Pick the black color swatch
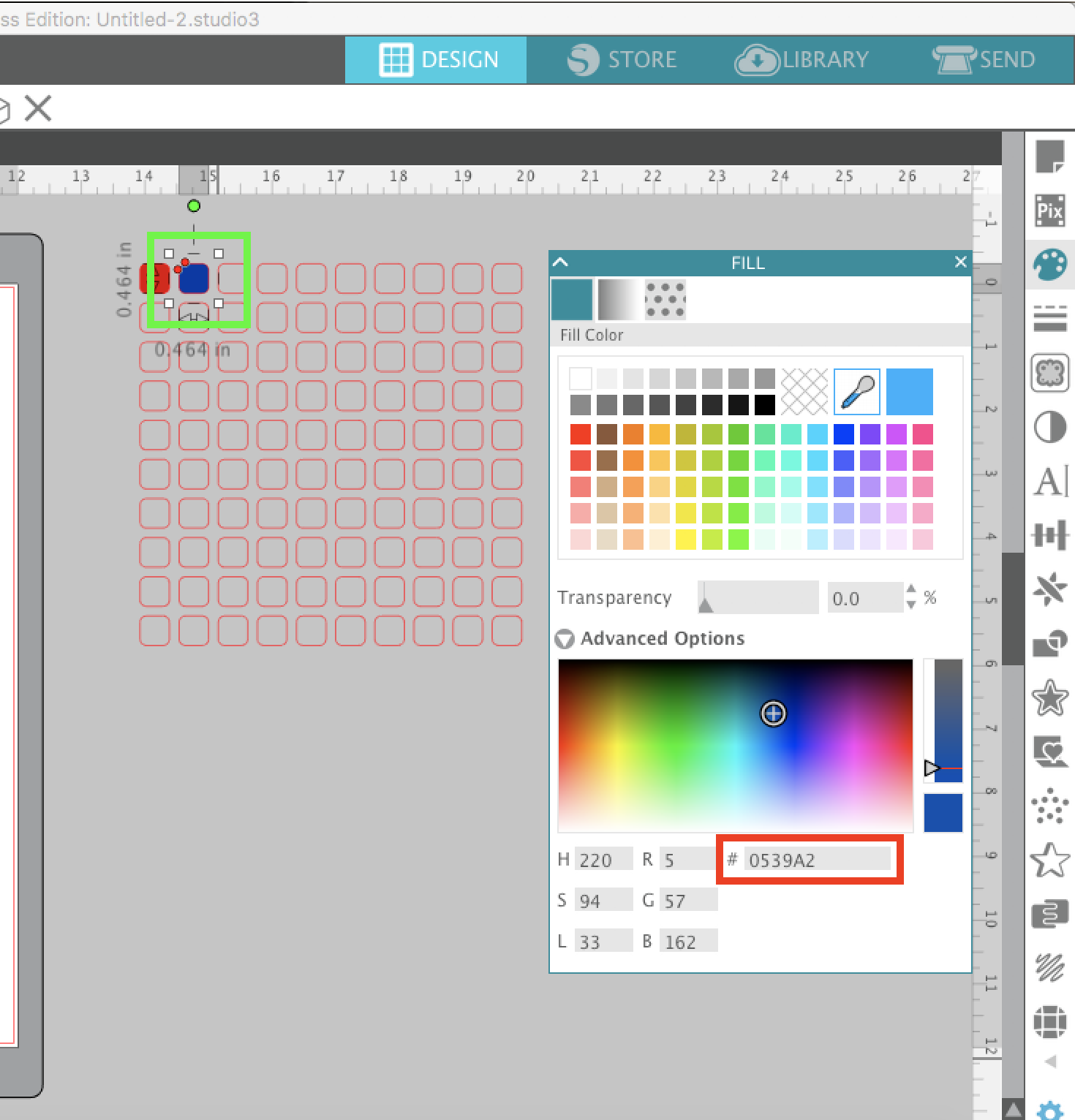Viewport: 1075px width, 1120px height. point(765,405)
